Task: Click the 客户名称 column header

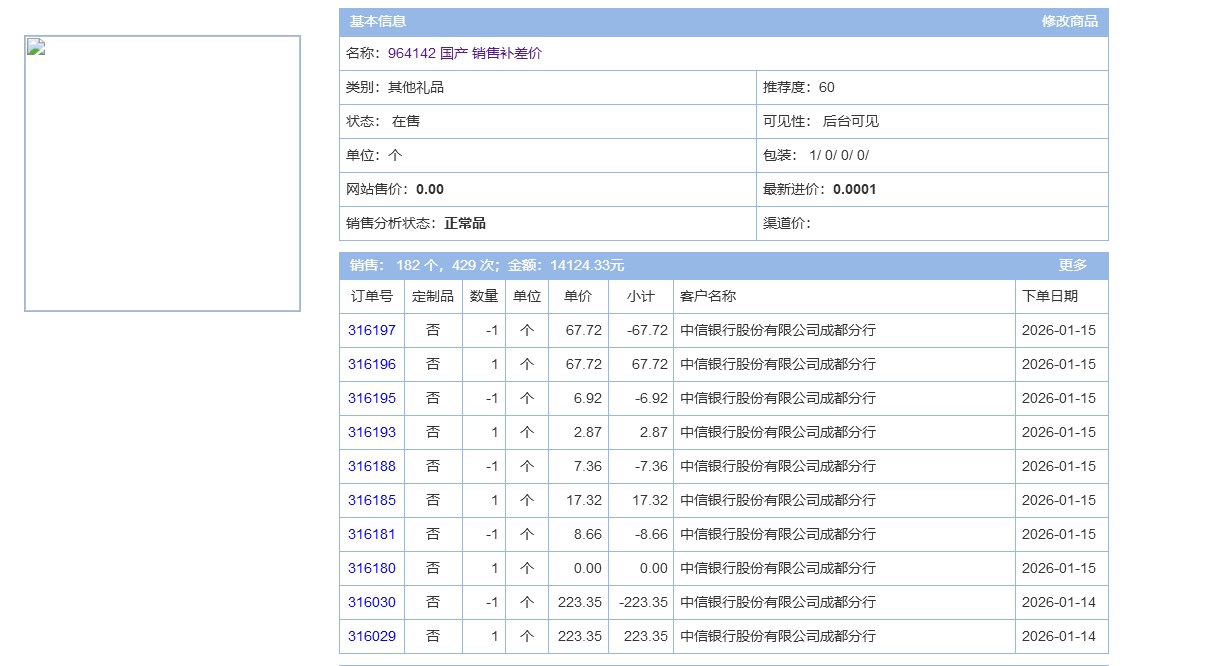Action: pos(708,297)
